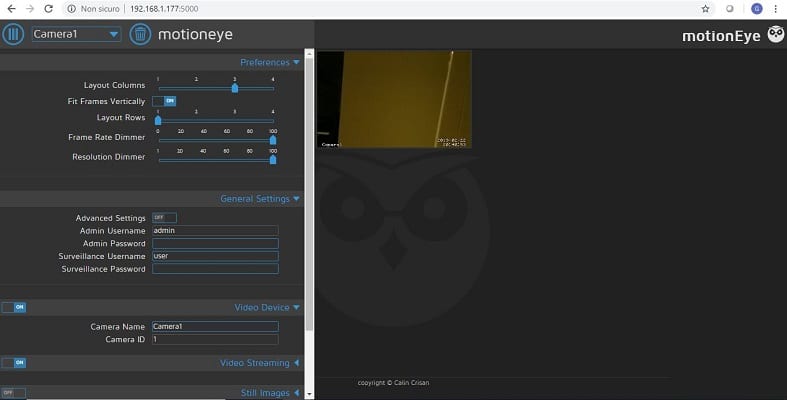
Task: Click the Surveillance Username field
Action: coord(215,256)
